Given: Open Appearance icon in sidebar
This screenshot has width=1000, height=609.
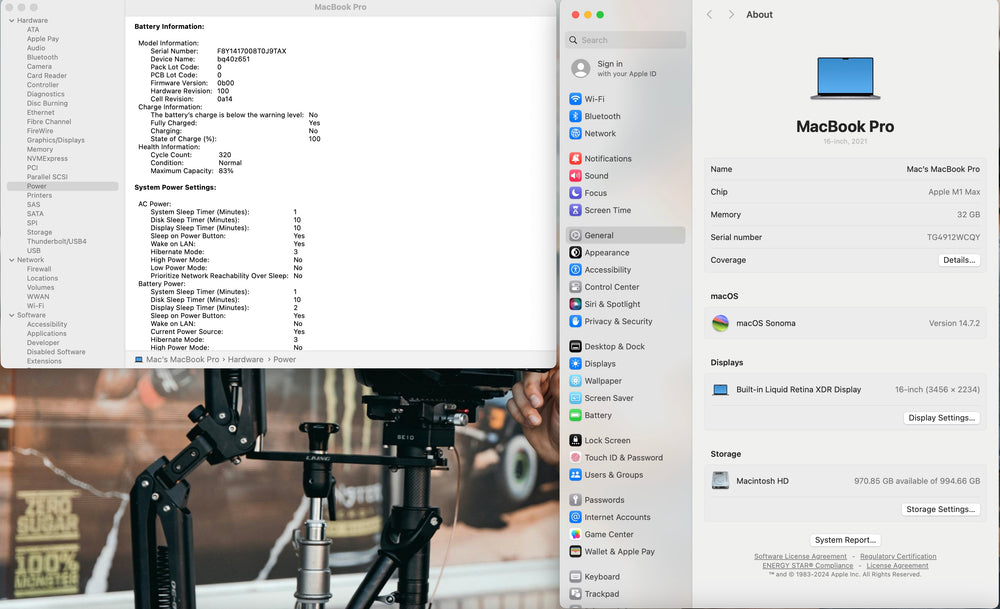Looking at the screenshot, I should (575, 253).
